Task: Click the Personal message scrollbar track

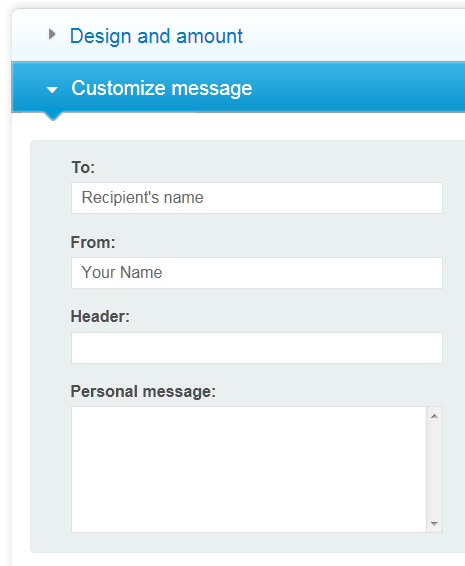Action: pyautogui.click(x=434, y=469)
